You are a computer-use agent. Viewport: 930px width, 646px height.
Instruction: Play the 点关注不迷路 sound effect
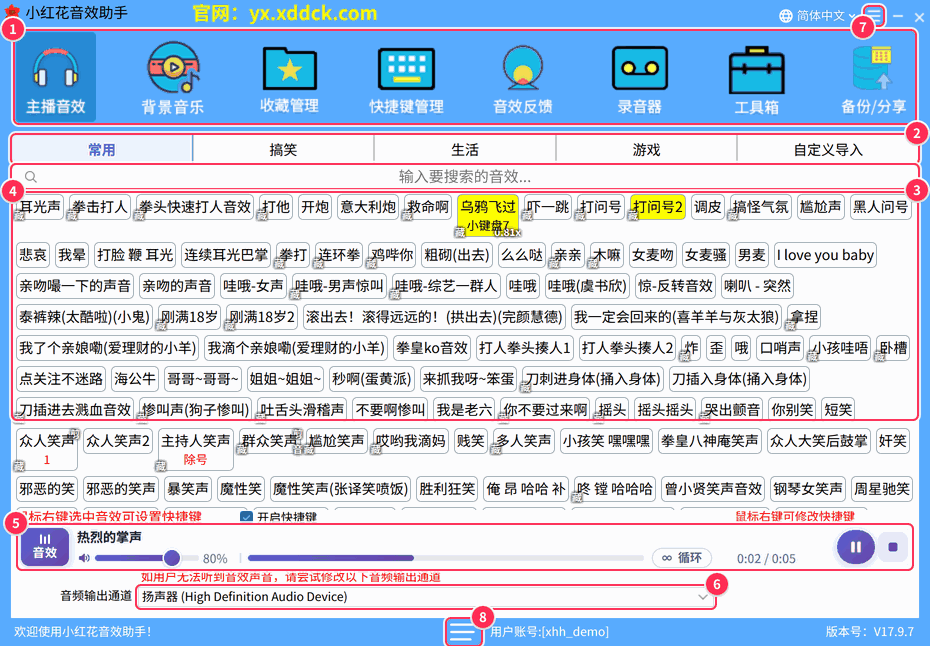pyautogui.click(x=61, y=378)
